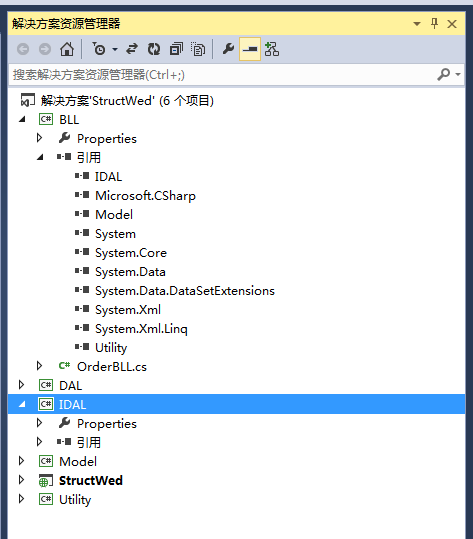Select System.Data reference
The image size is (473, 539).
[x=130, y=272]
